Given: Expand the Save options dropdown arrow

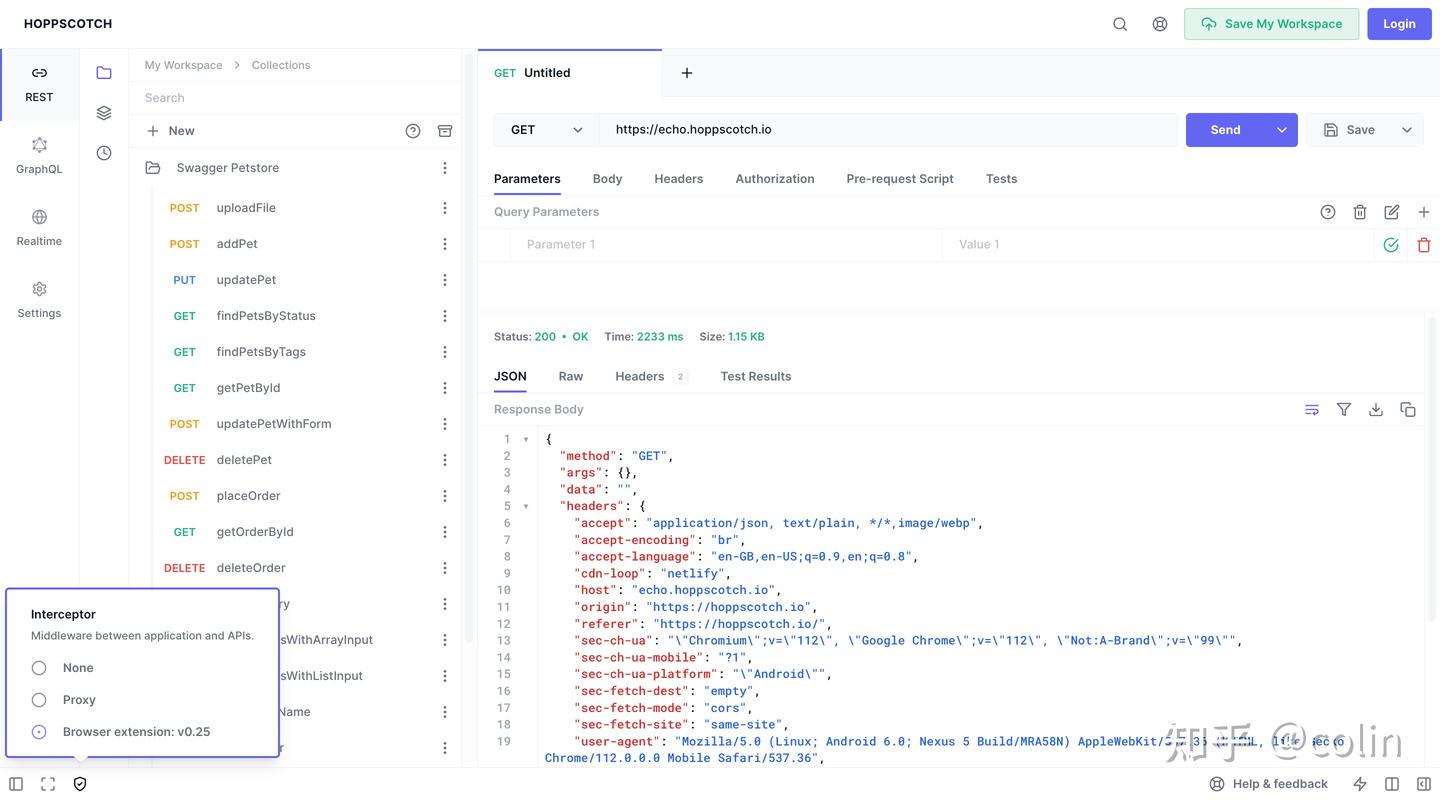Looking at the screenshot, I should [1407, 130].
